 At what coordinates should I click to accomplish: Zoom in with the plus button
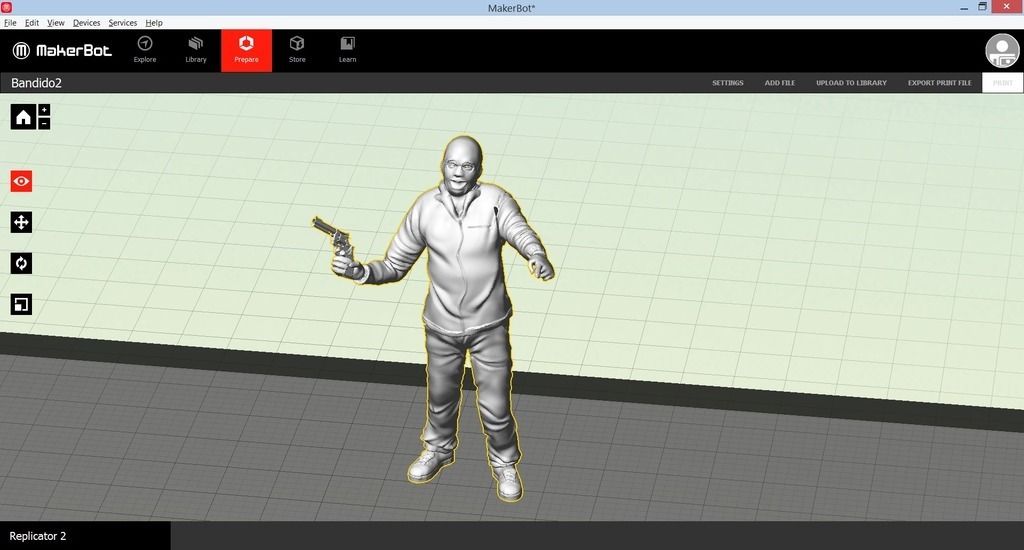coord(44,110)
